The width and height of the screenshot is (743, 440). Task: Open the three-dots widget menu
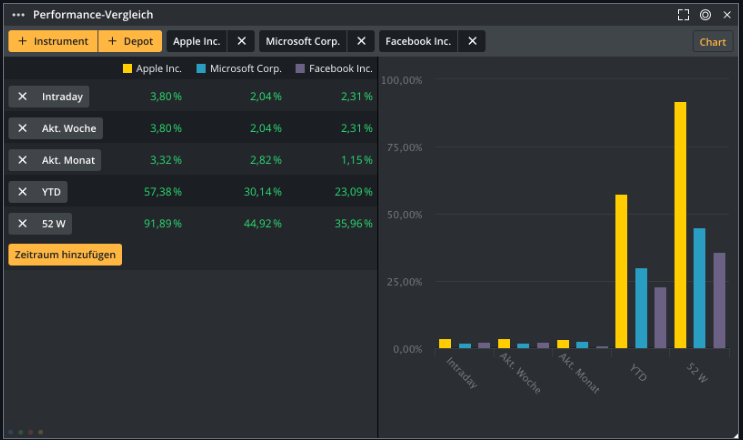pyautogui.click(x=18, y=15)
